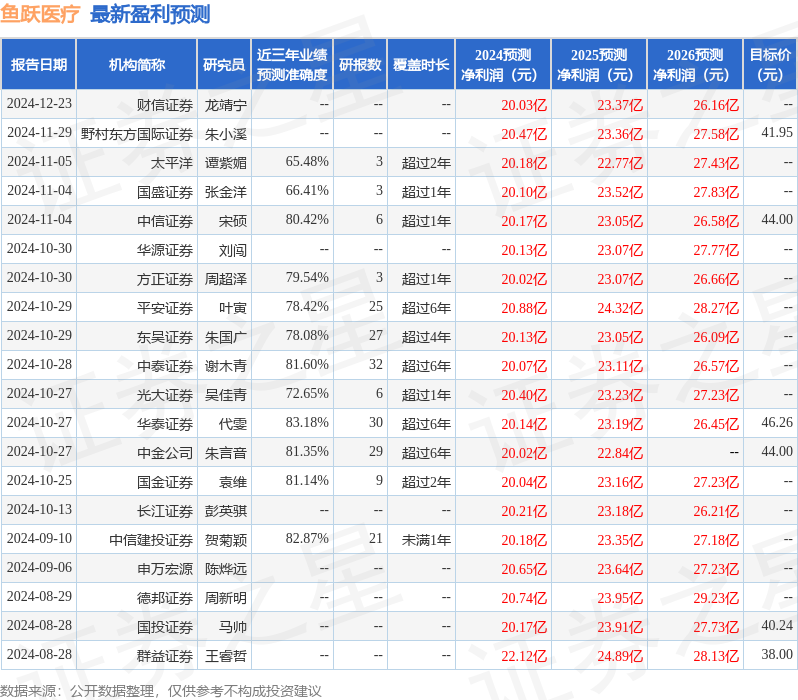Click 2024 forecast 22.12亿
The height and width of the screenshot is (700, 798).
[x=524, y=657]
